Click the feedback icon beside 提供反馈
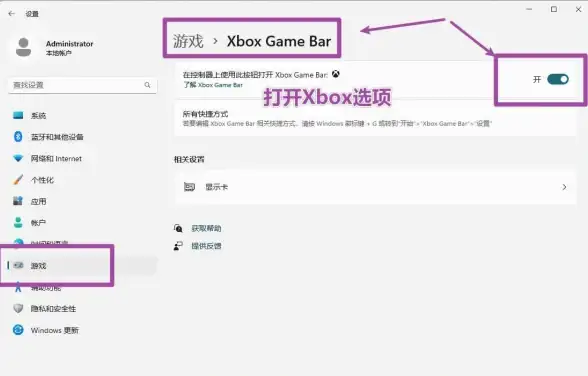 (178, 246)
